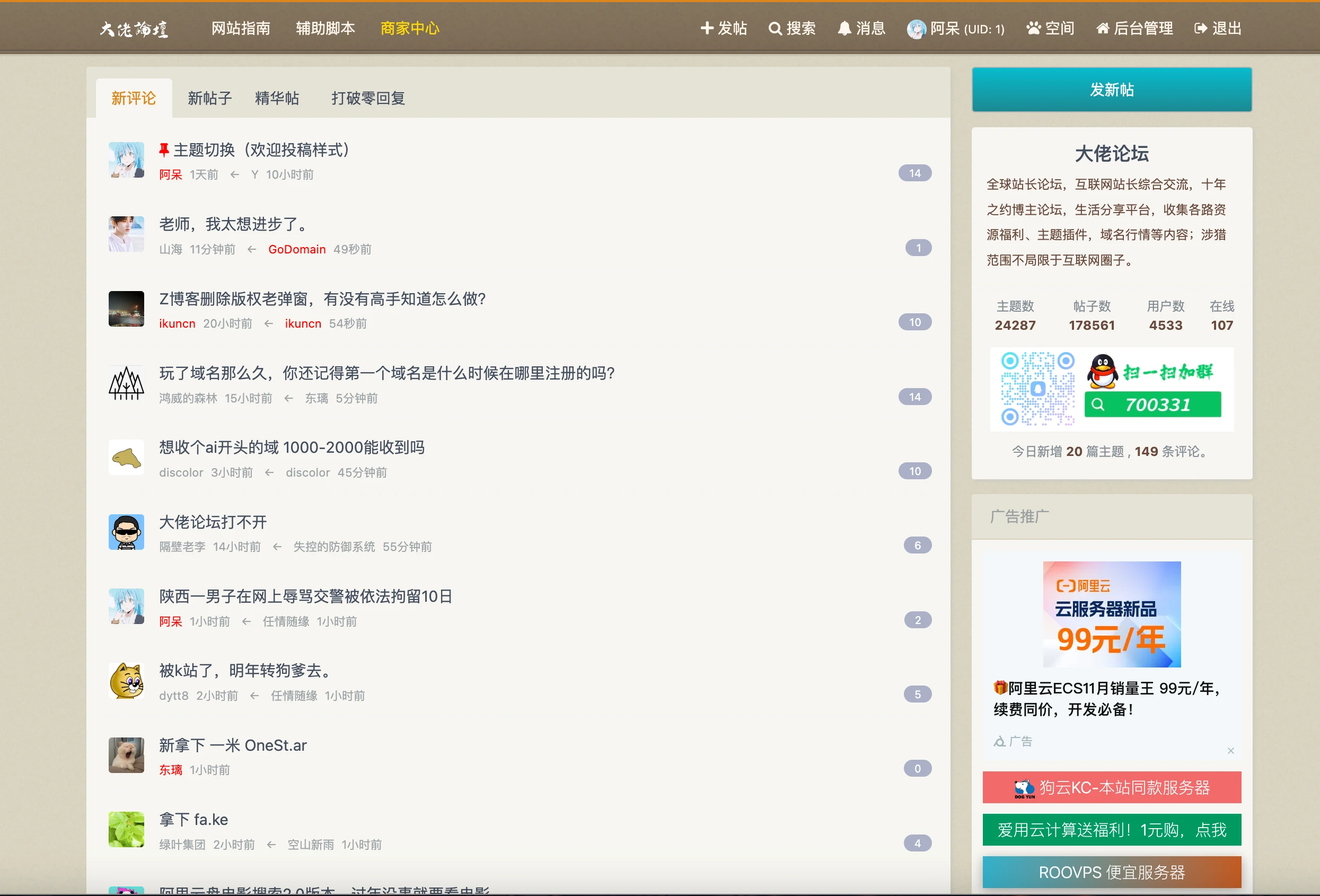Click reply count 6 on 大佬论坛打不开
1320x896 pixels.
tap(917, 546)
